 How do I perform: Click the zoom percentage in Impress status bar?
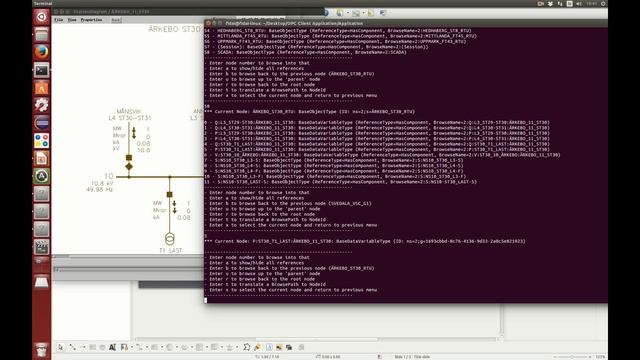600,357
